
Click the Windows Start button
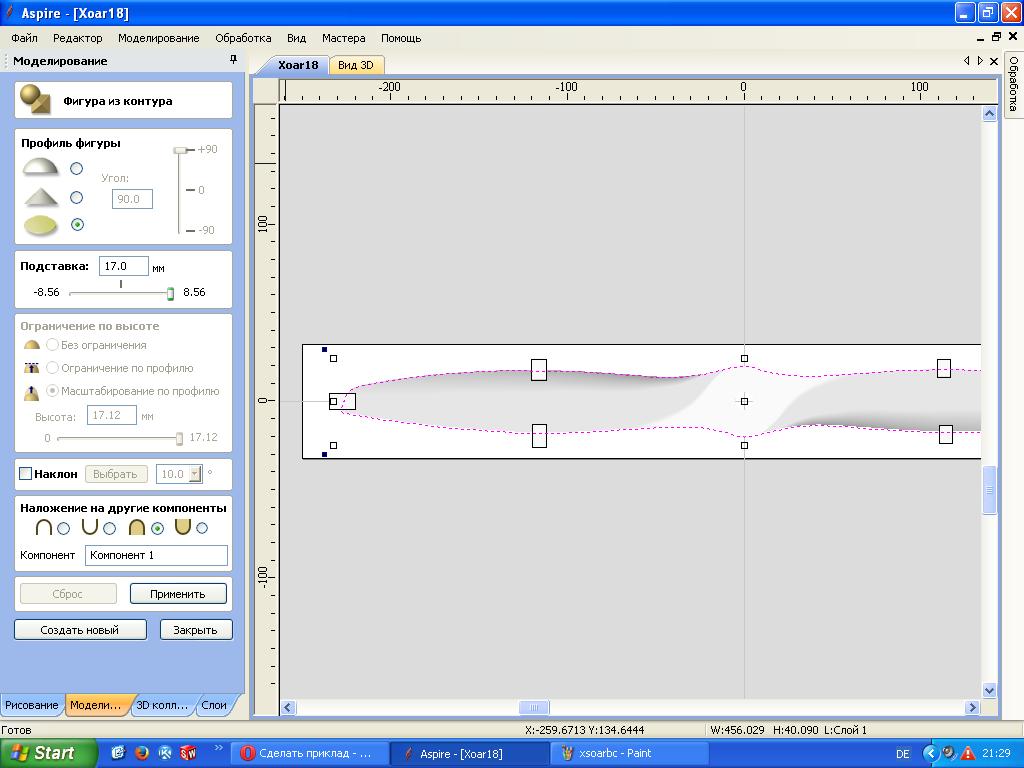tap(48, 753)
